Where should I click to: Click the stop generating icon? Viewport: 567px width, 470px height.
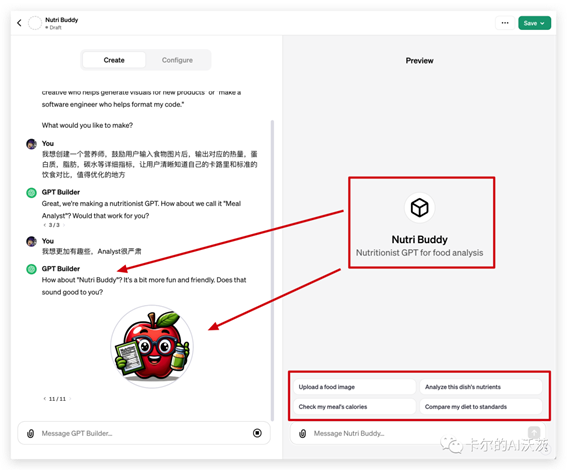coord(257,433)
